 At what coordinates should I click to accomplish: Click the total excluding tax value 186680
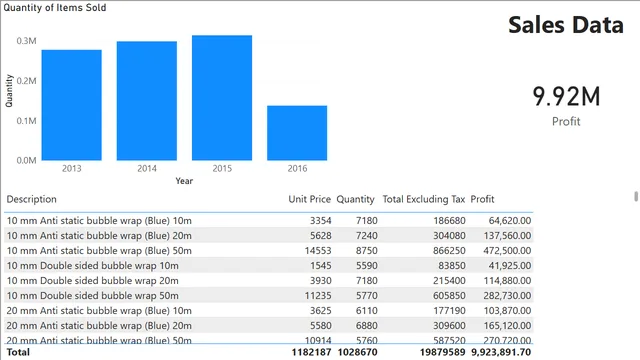click(x=449, y=221)
